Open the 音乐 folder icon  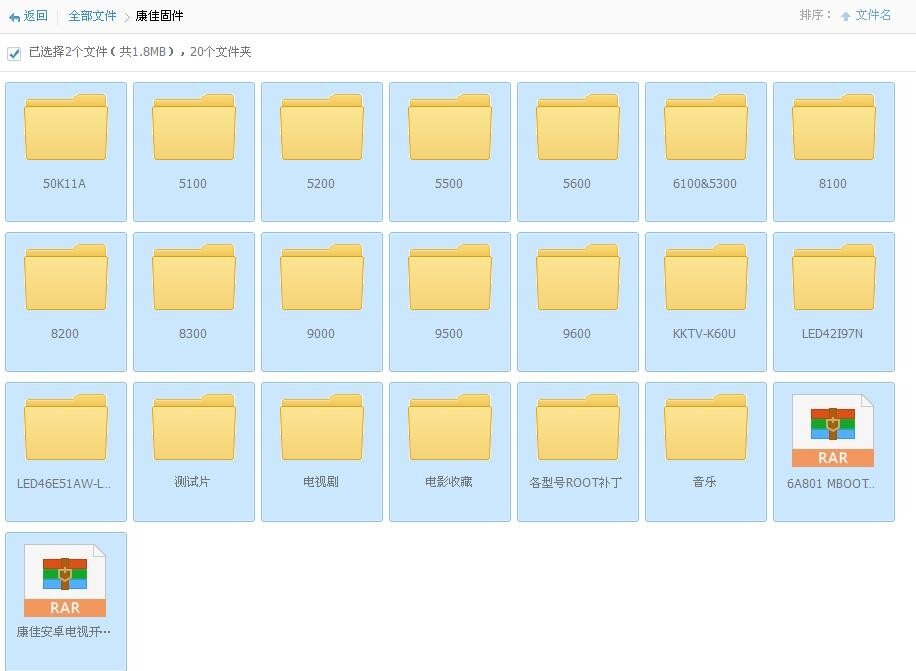tap(705, 427)
